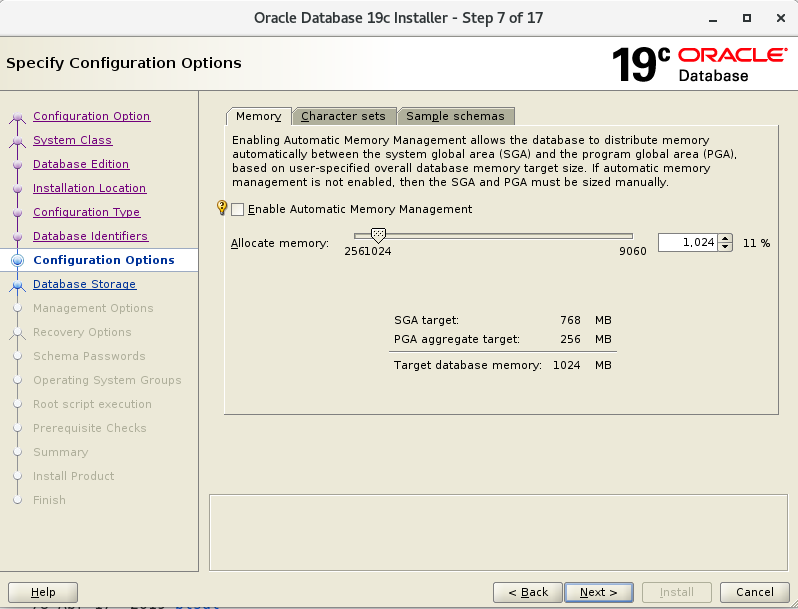Enable Automatic Memory Management checkbox
This screenshot has width=798, height=609.
237,209
